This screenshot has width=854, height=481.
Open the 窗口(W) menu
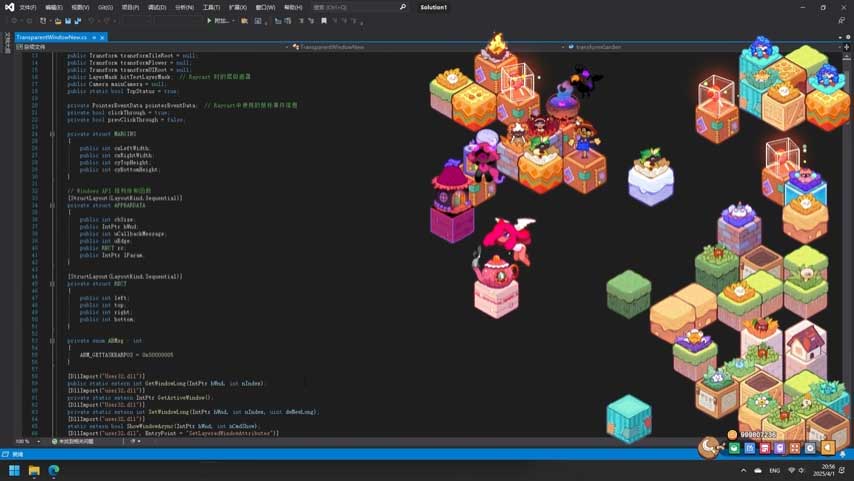[x=265, y=7]
